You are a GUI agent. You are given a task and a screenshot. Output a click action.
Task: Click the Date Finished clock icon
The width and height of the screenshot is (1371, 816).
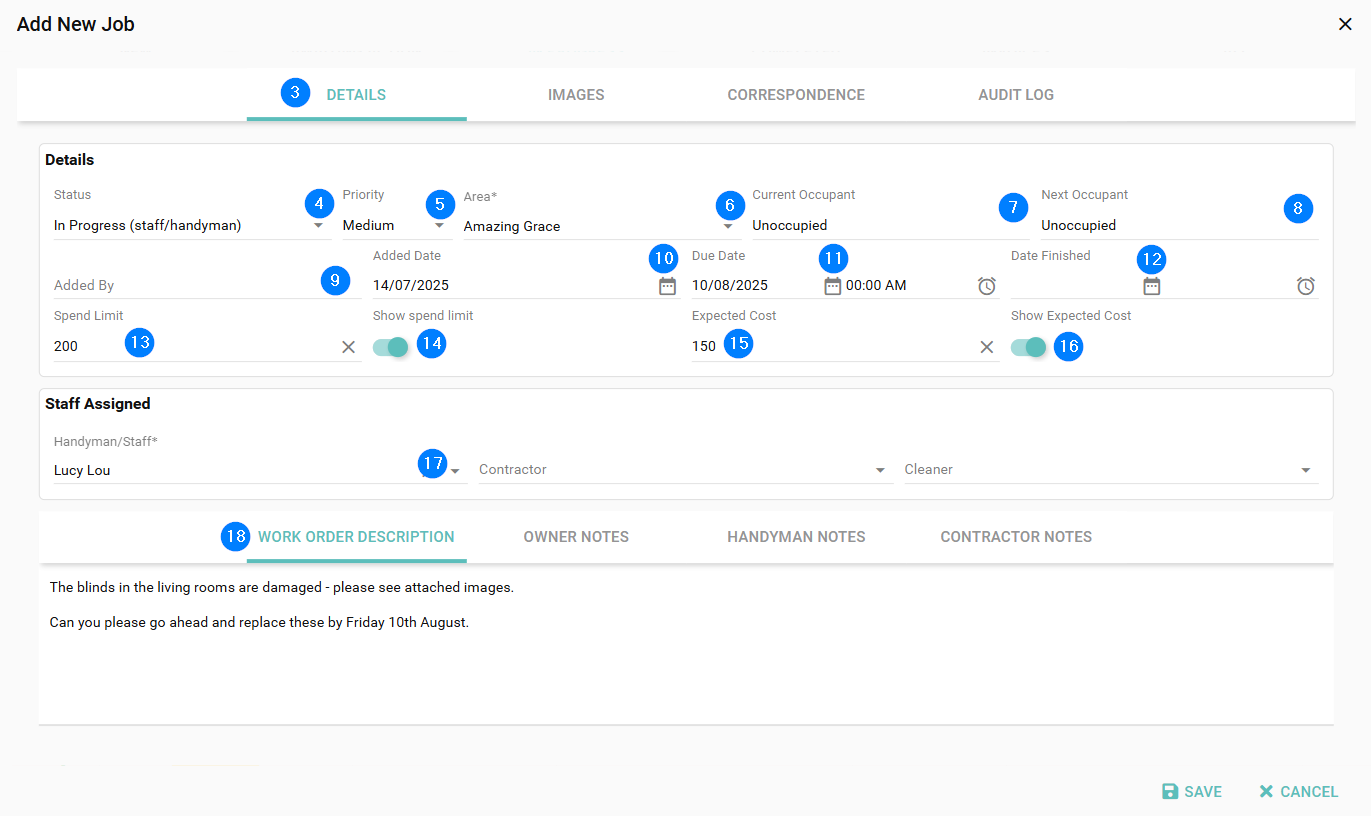pyautogui.click(x=1305, y=286)
